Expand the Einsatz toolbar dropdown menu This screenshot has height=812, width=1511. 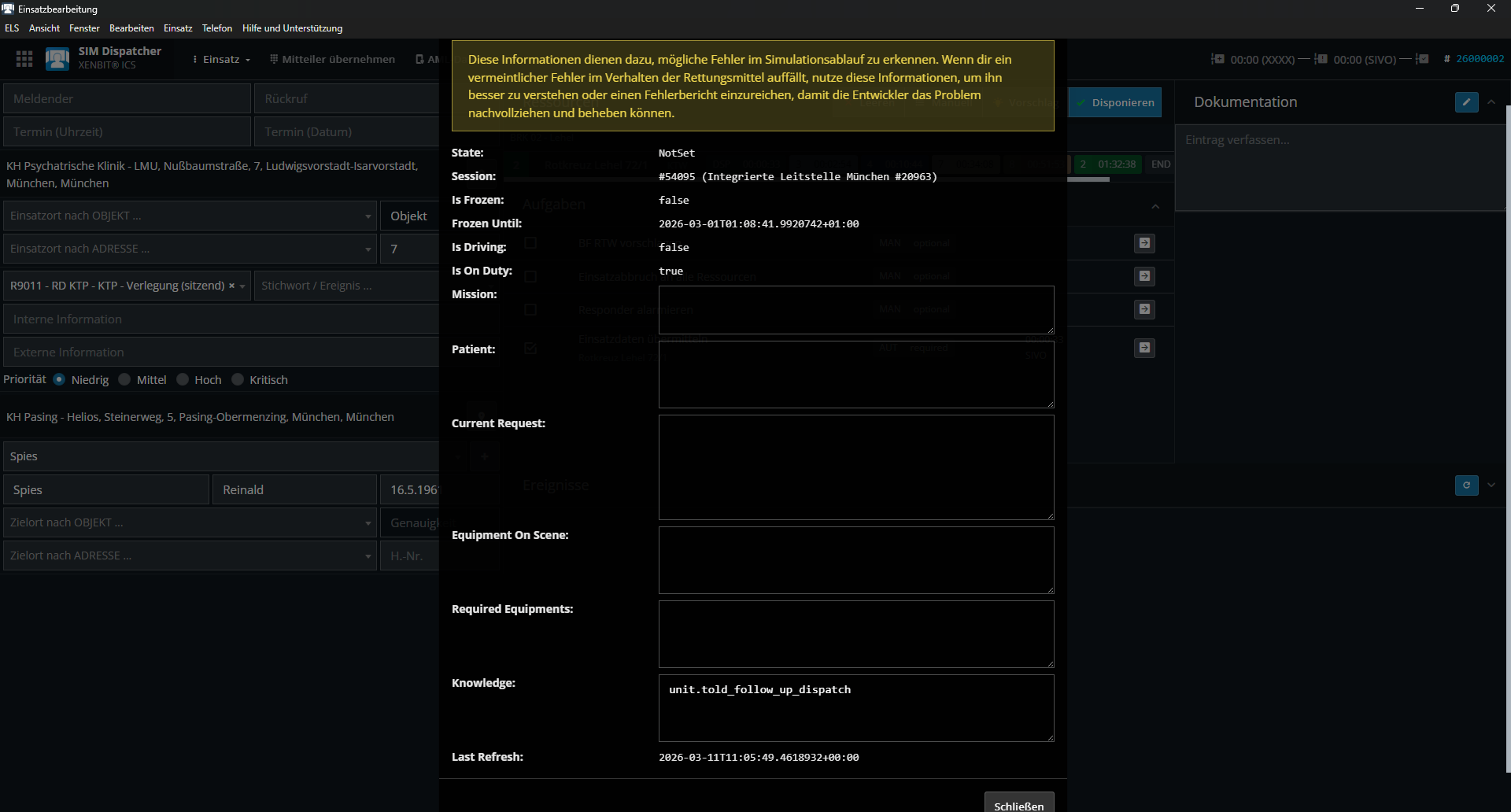tap(222, 60)
